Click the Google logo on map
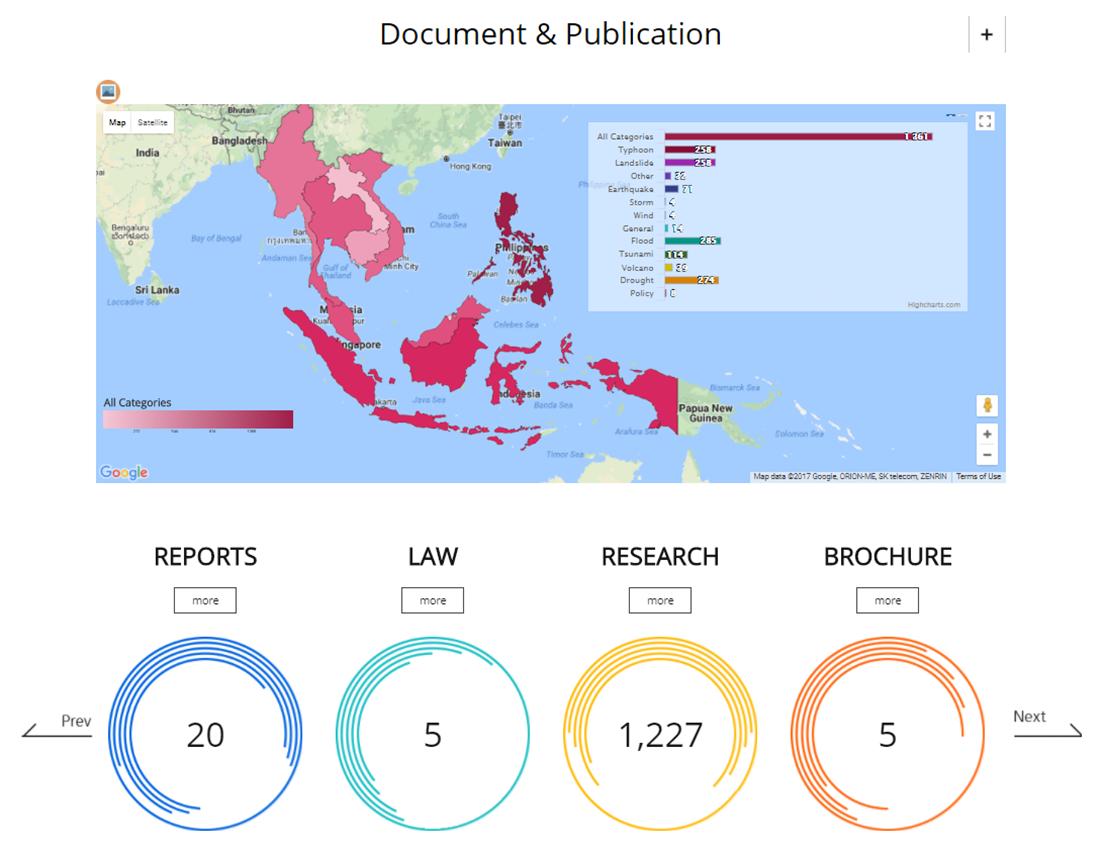1102x850 pixels. click(124, 472)
